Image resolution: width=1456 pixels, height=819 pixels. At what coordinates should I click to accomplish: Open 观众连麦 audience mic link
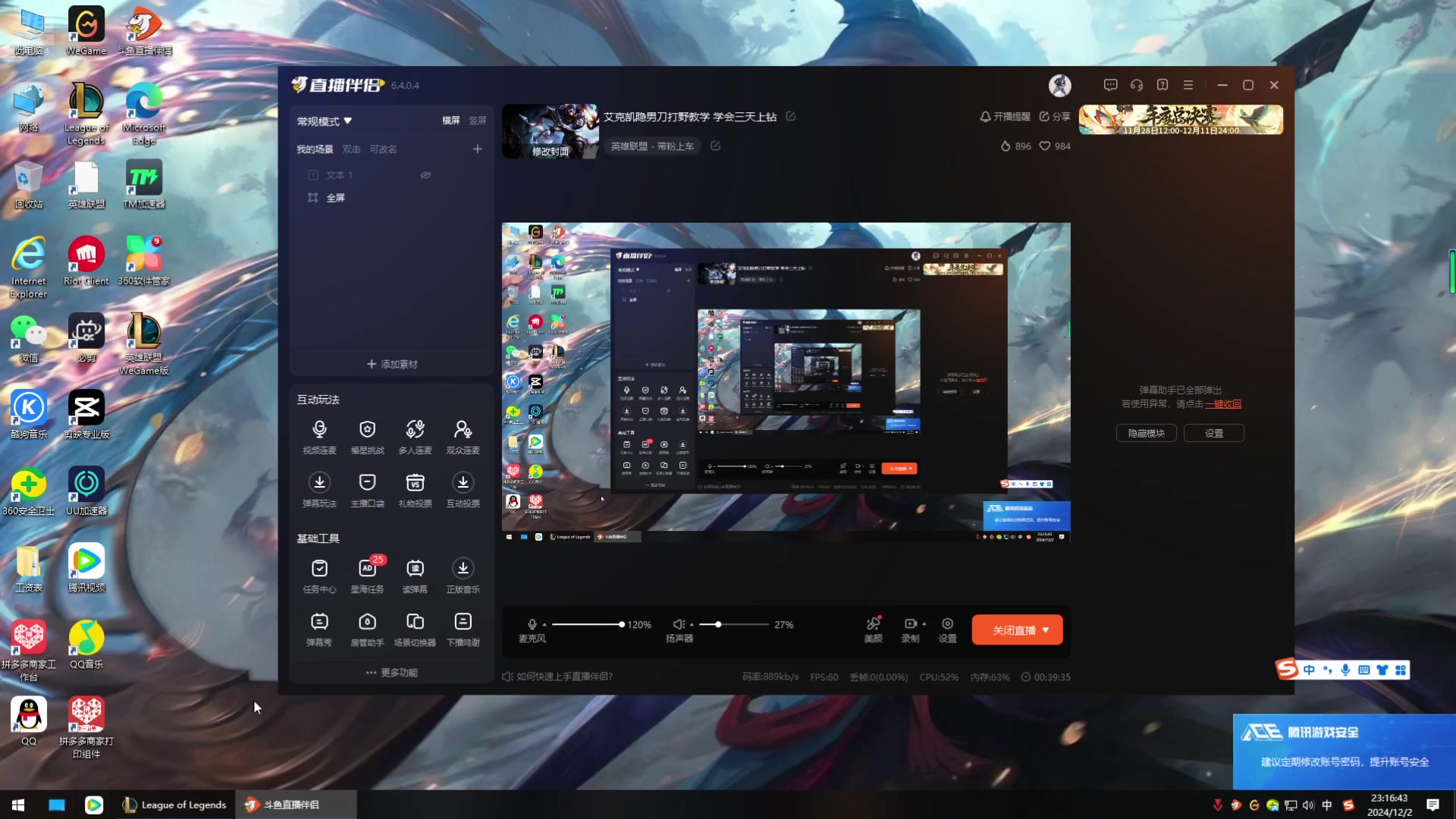point(463,437)
